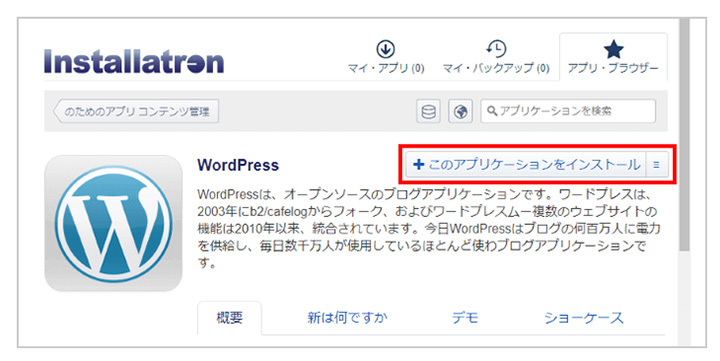Click the Installatron logo
Image resolution: width=720 pixels, height=361 pixels.
pyautogui.click(x=134, y=62)
